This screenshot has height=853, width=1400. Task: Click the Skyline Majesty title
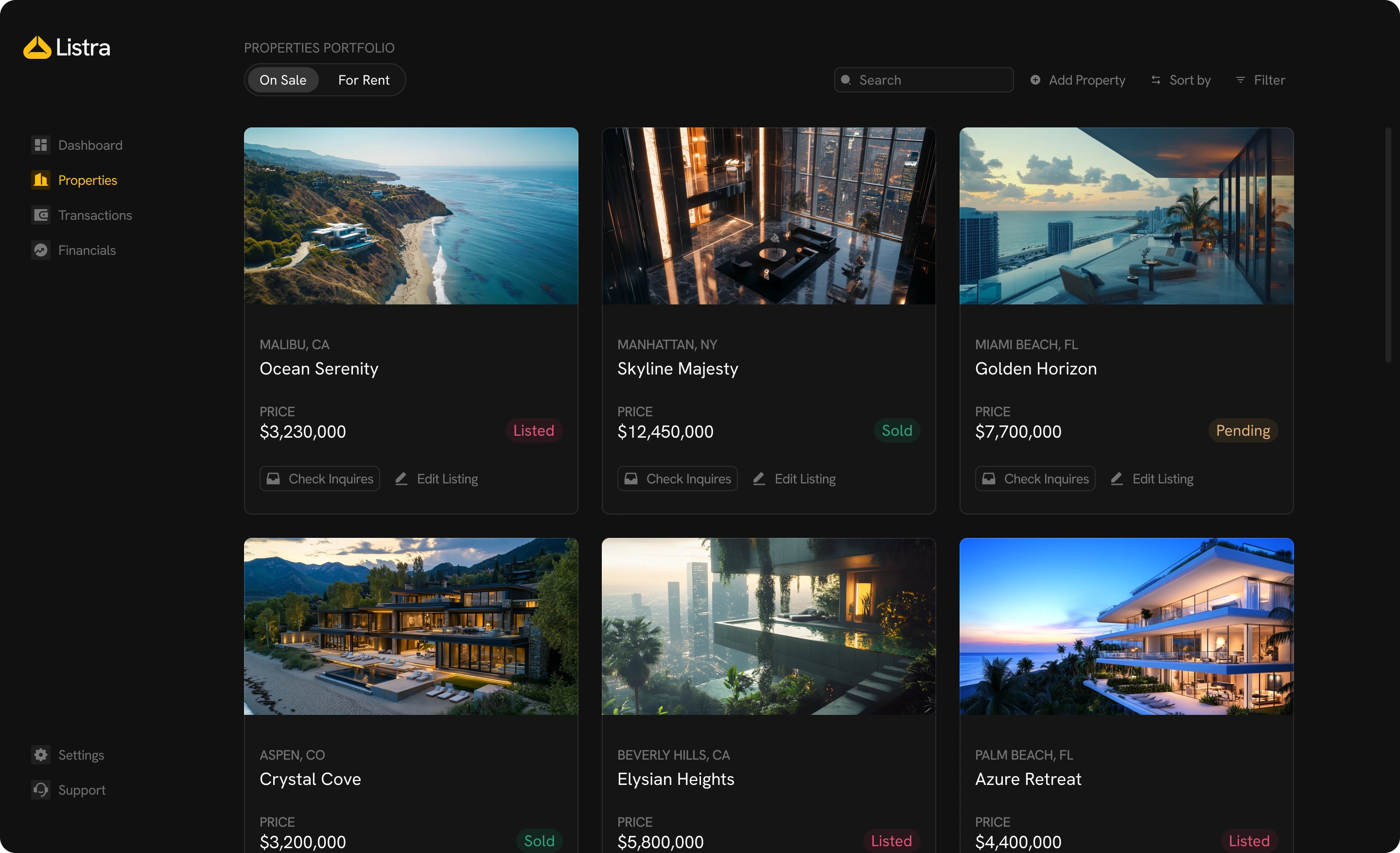pos(677,369)
